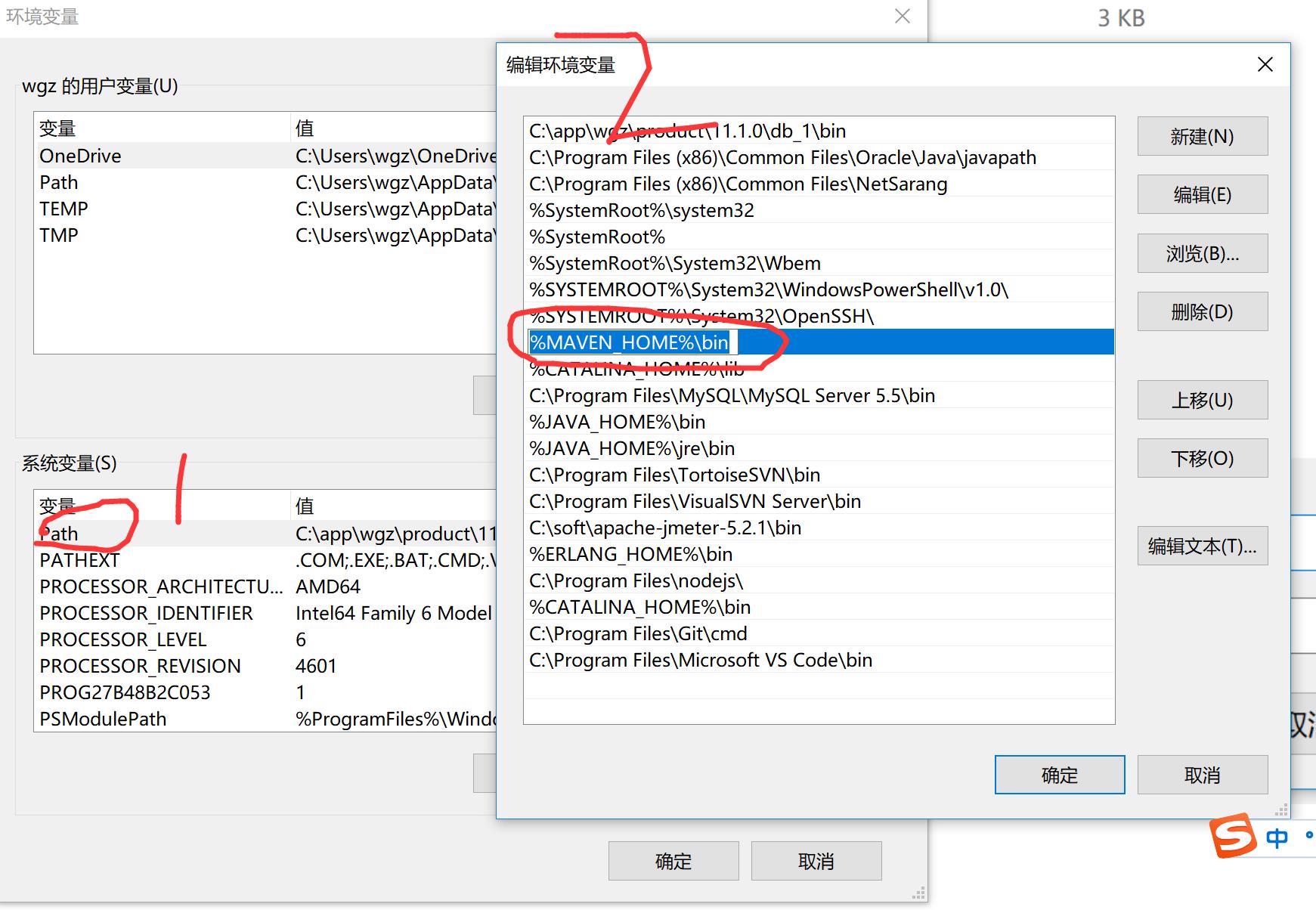The image size is (1316, 910).
Task: Select %CATALINA_HOME%\lib entry
Action: pyautogui.click(x=819, y=369)
